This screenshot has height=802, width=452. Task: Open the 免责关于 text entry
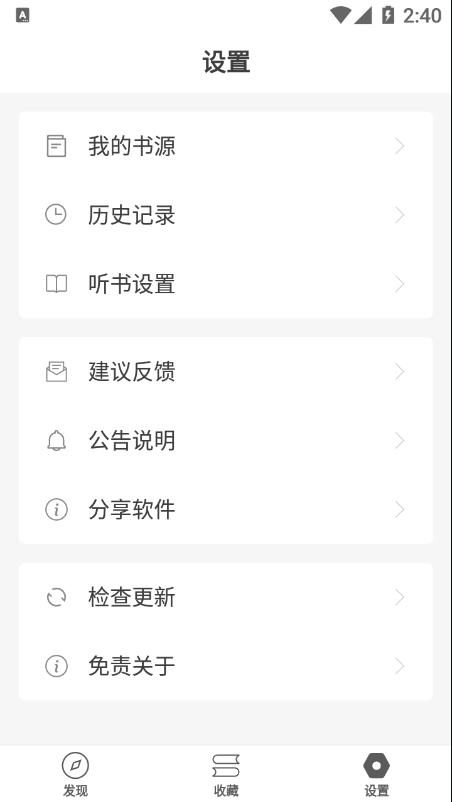pos(132,666)
